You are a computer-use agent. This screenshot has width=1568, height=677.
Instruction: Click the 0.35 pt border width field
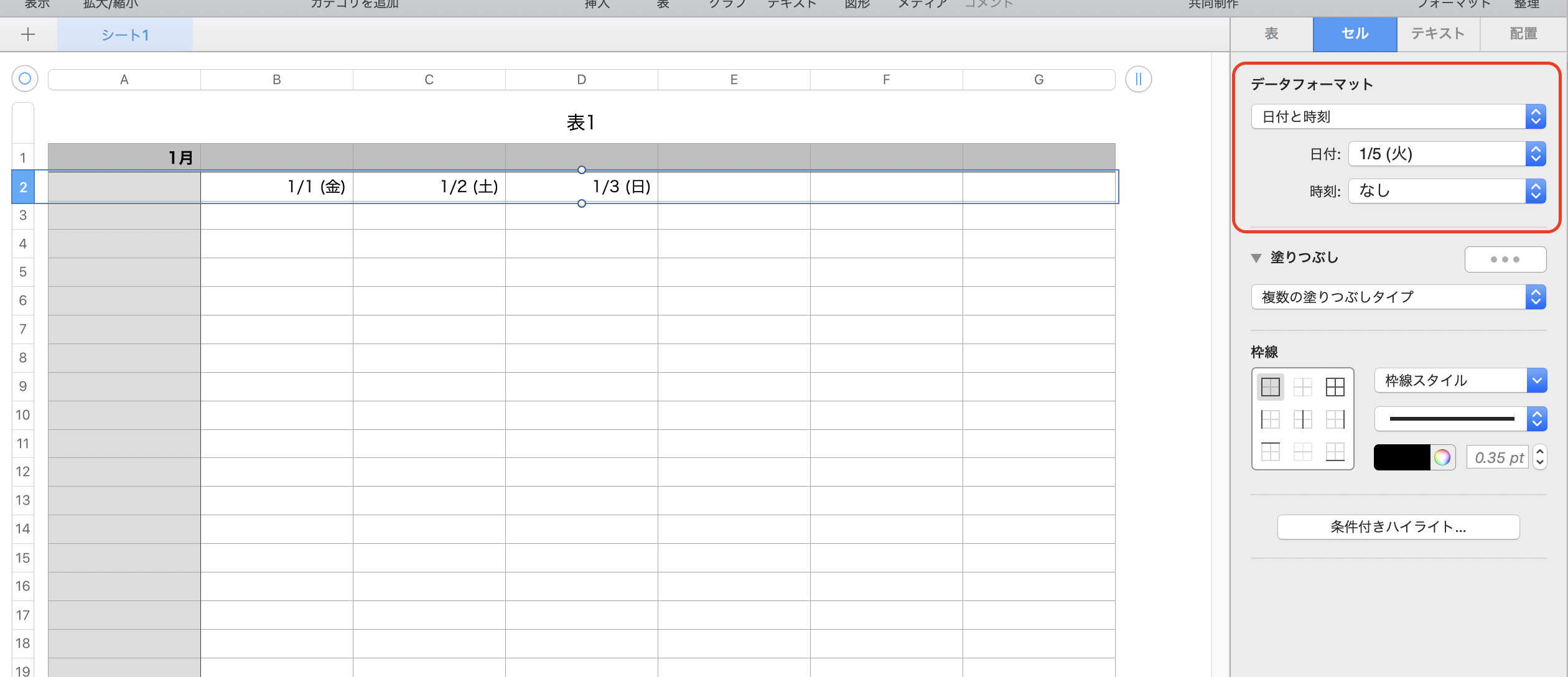click(1498, 458)
